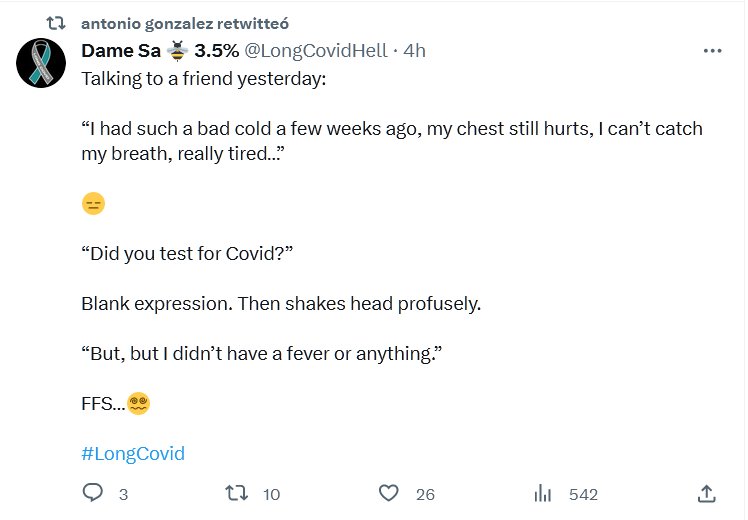Click the ribbon profile avatar
This screenshot has width=748, height=520.
[x=42, y=66]
